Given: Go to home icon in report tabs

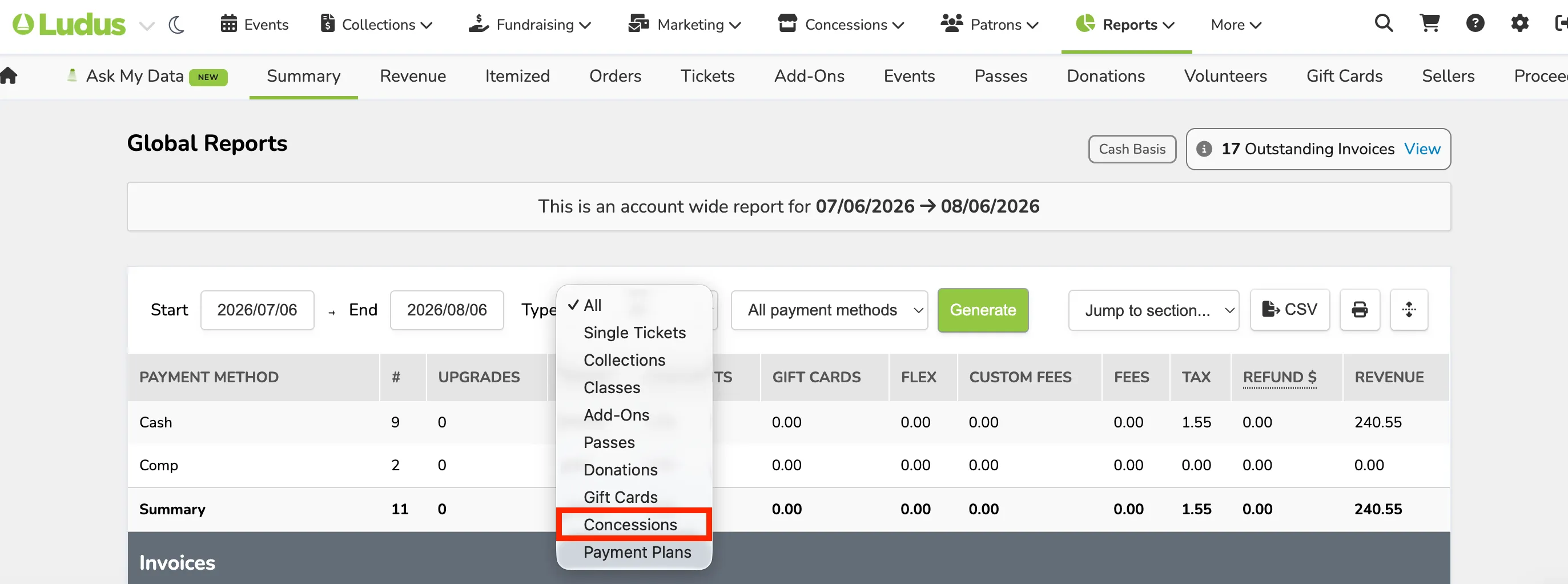Looking at the screenshot, I should click(9, 75).
